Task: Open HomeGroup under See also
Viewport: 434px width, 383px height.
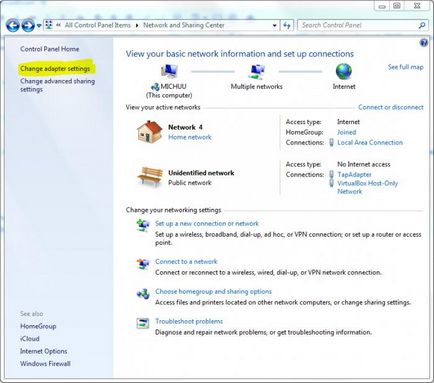Action: click(x=38, y=326)
